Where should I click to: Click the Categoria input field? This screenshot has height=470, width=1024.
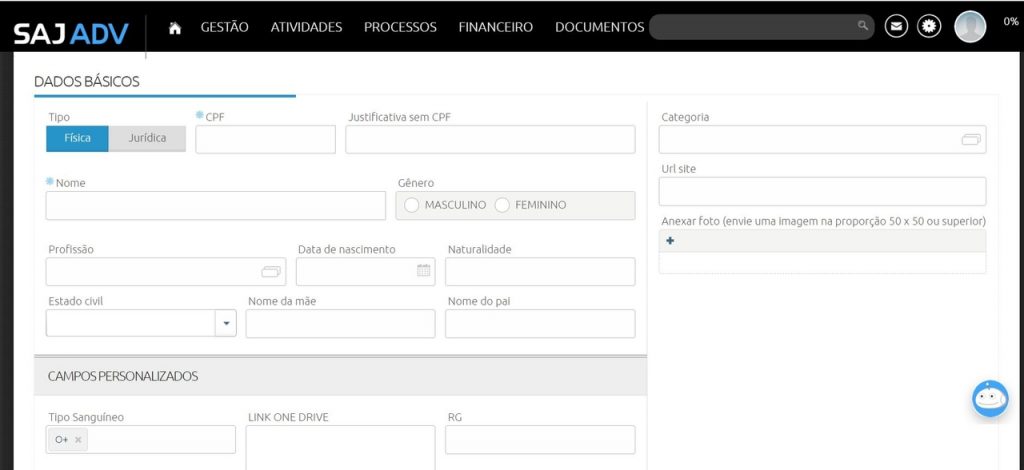[x=822, y=140]
